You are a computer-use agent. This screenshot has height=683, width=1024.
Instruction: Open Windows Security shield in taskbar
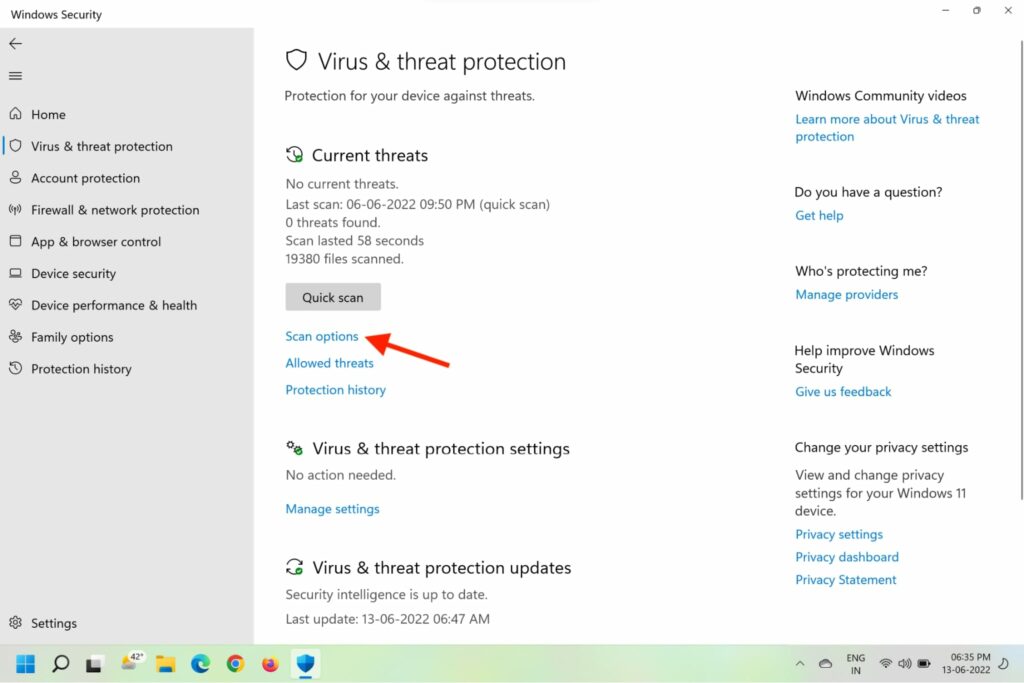pos(304,663)
